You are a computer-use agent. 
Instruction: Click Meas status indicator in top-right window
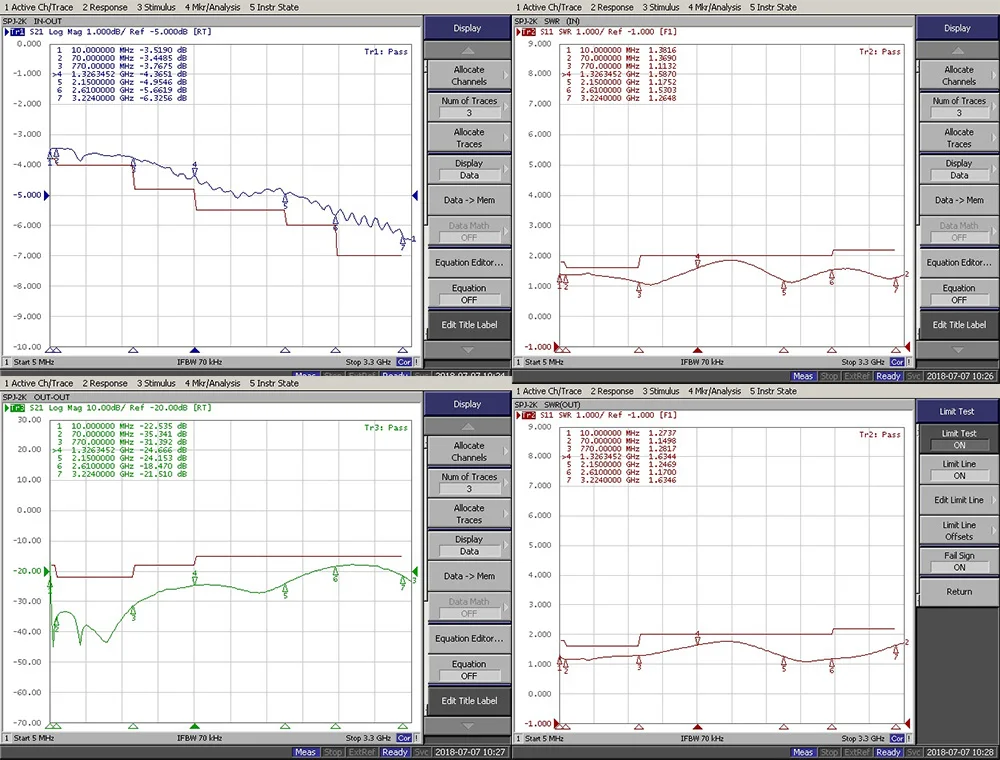pos(802,376)
